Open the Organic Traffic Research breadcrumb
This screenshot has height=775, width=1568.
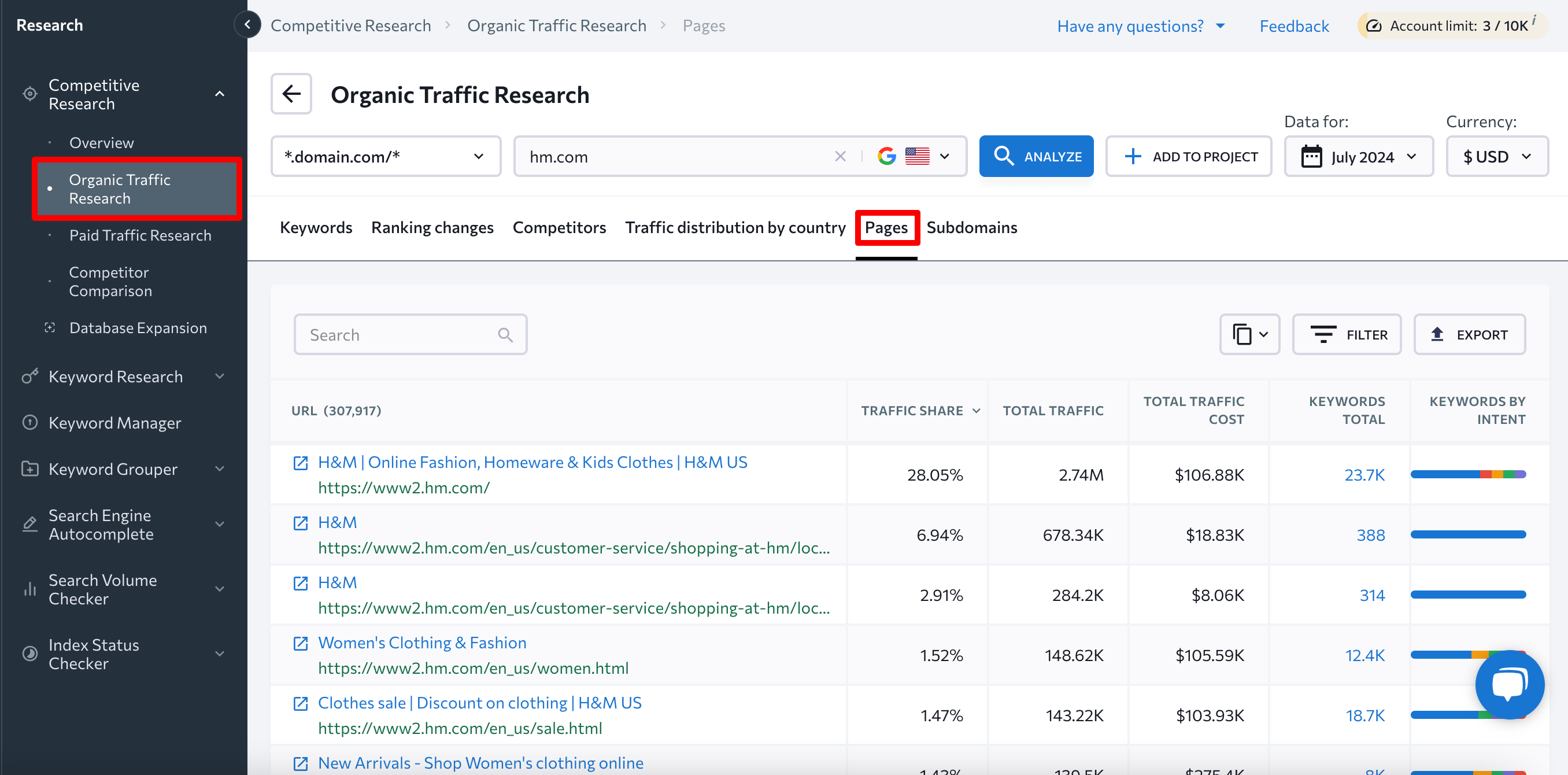tap(556, 25)
